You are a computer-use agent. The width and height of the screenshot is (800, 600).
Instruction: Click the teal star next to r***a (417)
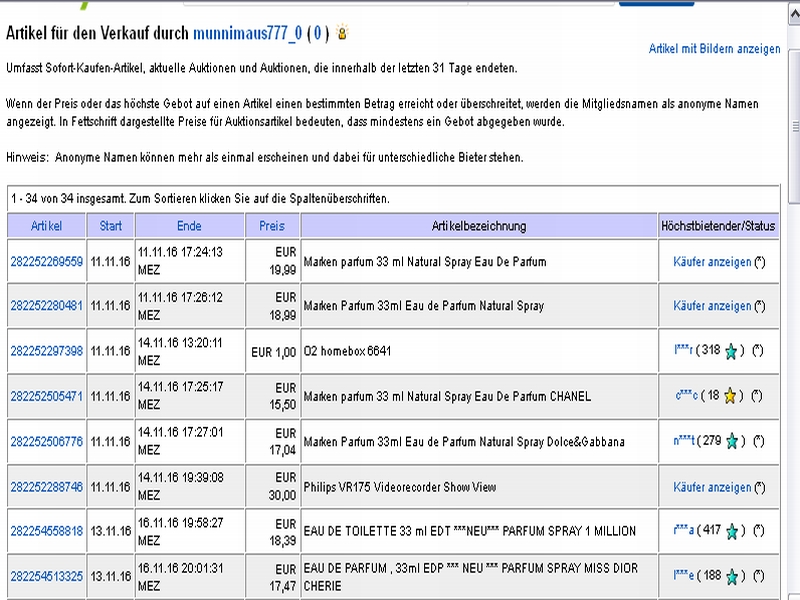(x=732, y=532)
